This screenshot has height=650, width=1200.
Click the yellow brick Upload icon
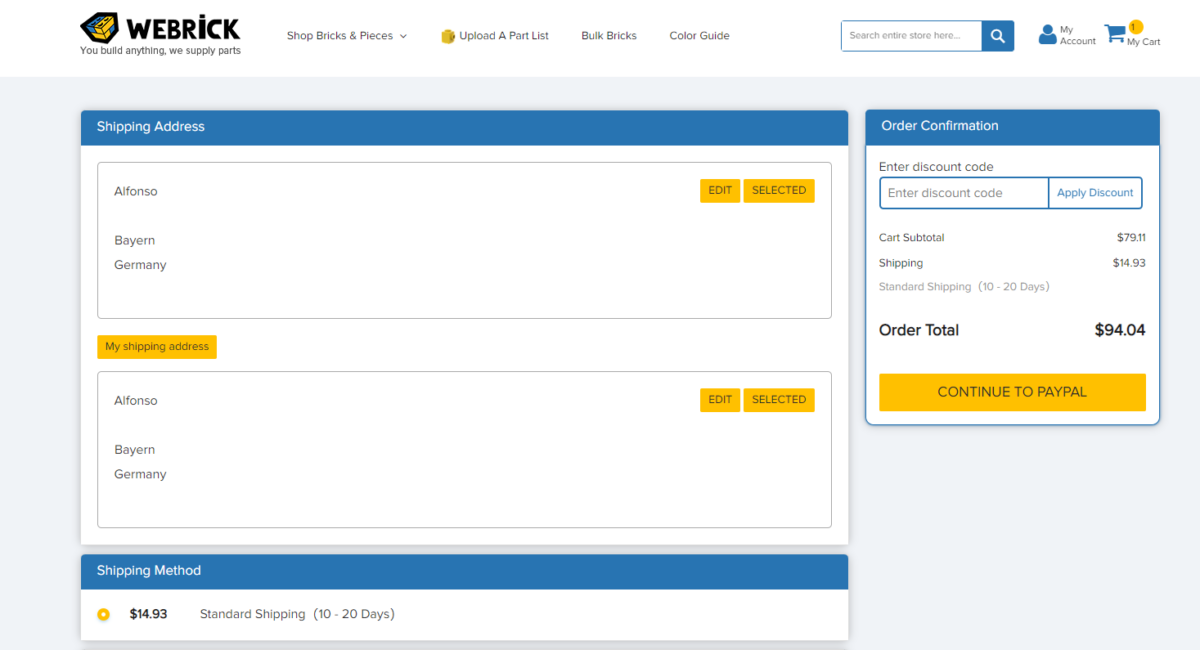point(448,36)
